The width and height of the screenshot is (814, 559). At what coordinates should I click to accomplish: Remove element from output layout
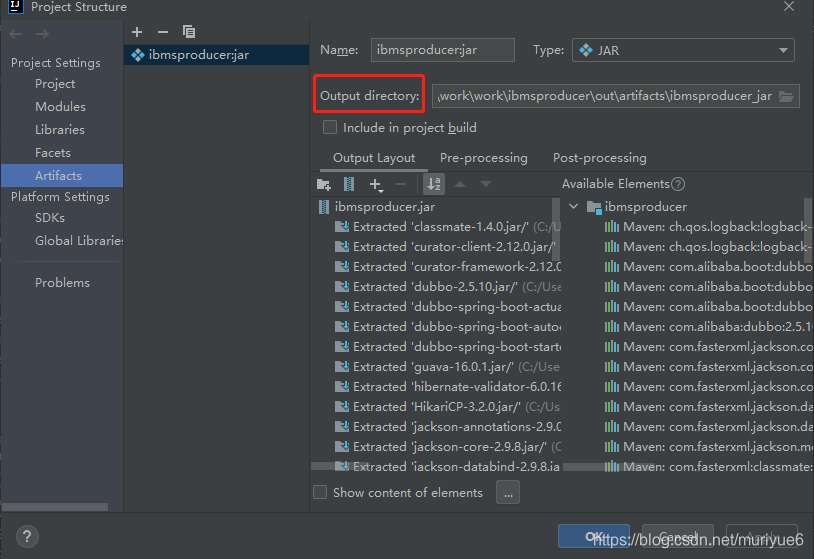tap(401, 184)
